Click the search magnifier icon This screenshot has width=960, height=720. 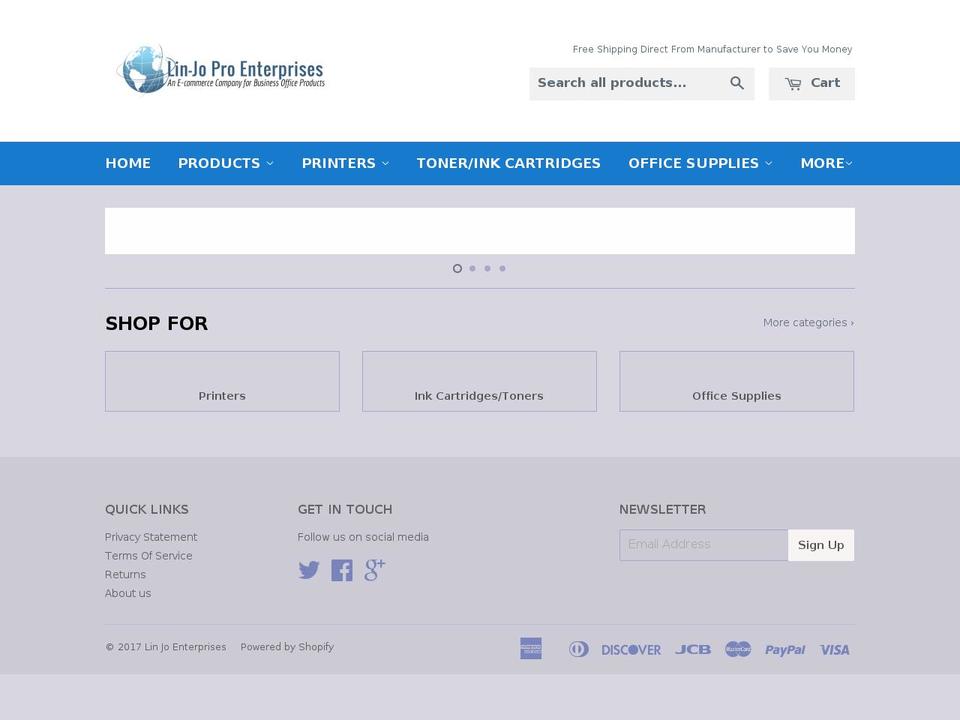point(737,83)
